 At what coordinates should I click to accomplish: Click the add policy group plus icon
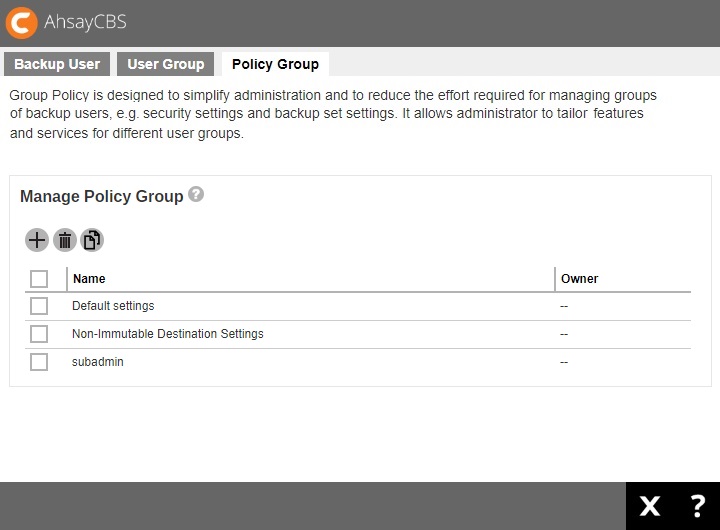click(37, 240)
